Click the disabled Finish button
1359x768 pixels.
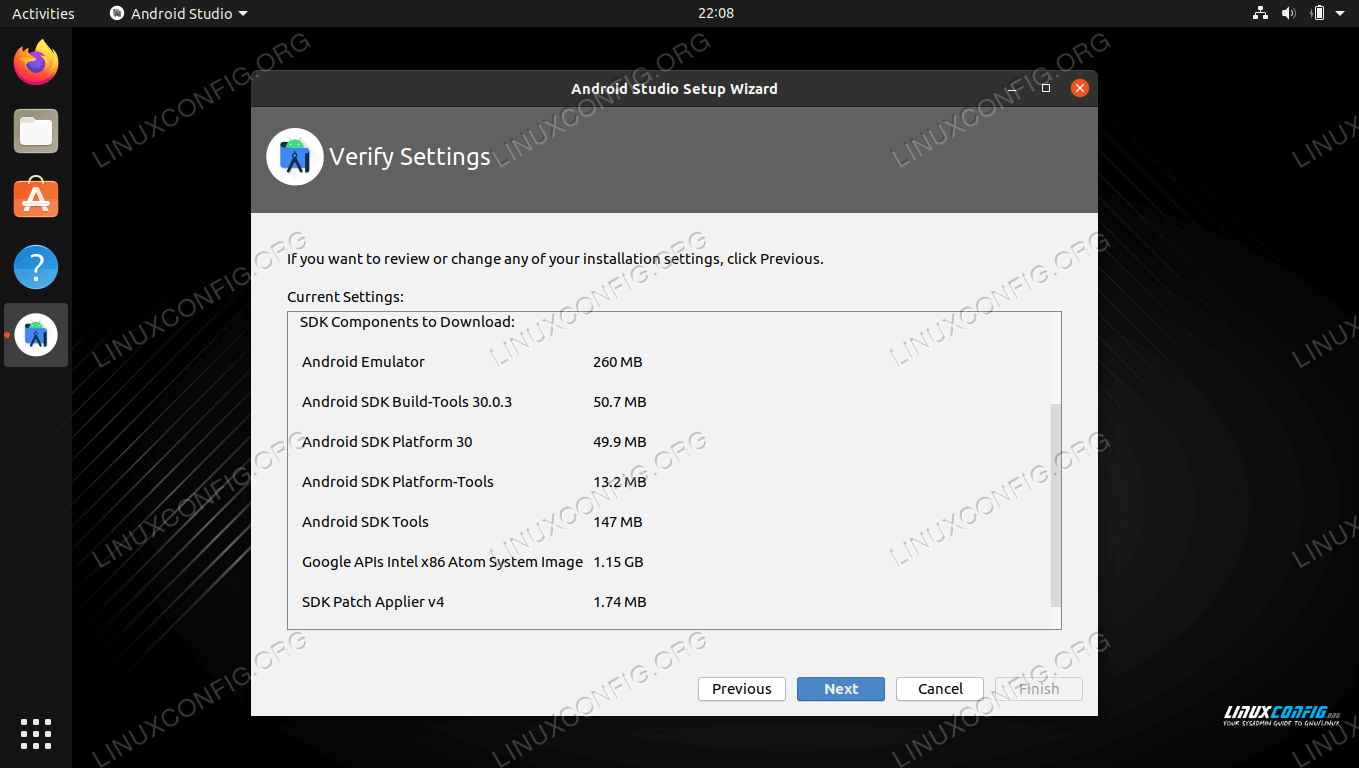(x=1039, y=689)
